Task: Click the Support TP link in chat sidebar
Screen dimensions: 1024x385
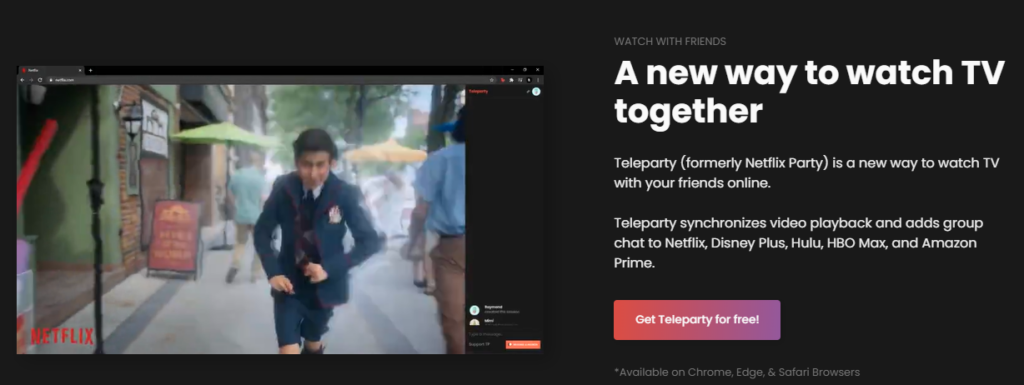Action: point(479,344)
